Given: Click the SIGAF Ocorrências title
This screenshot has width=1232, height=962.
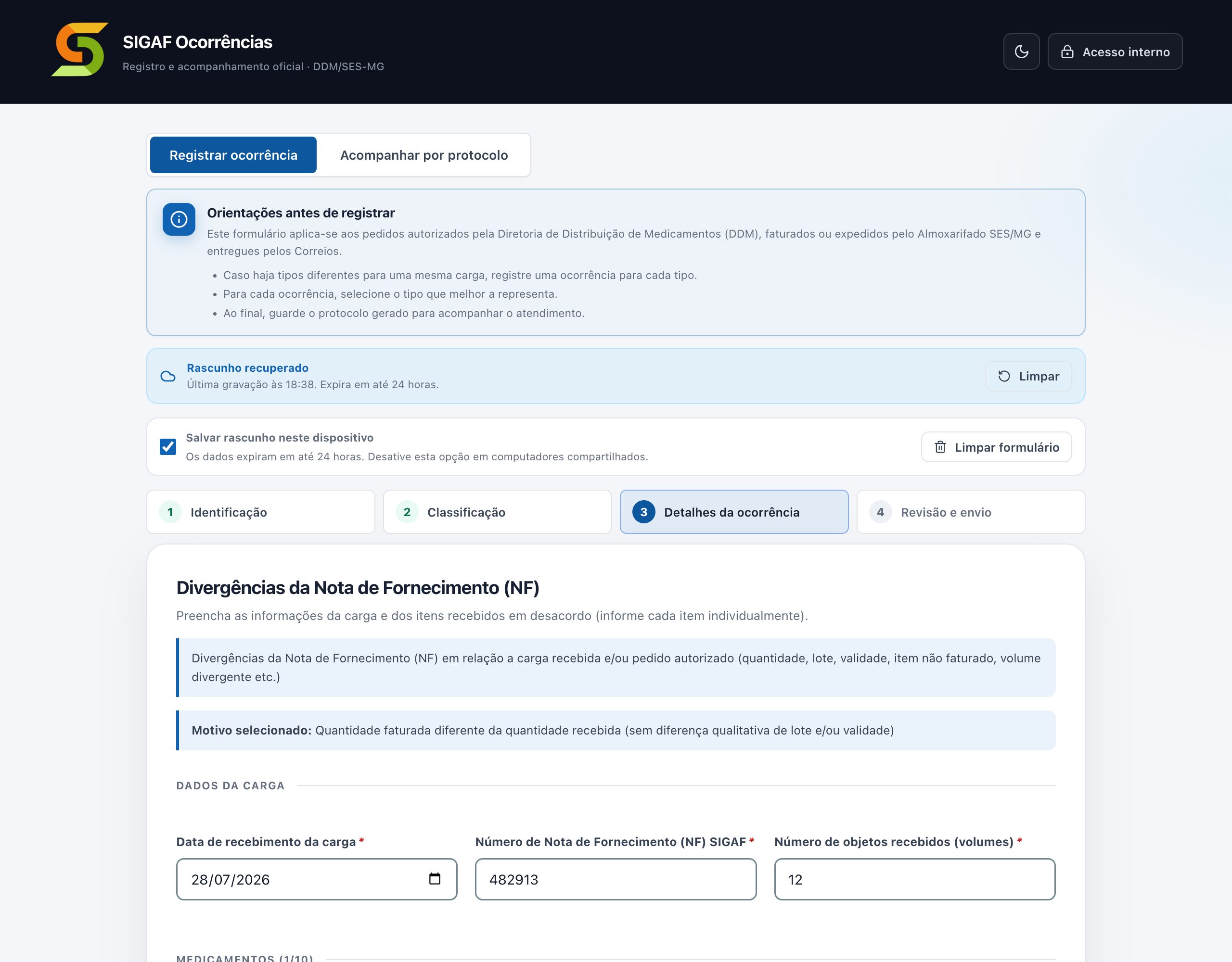Looking at the screenshot, I should [197, 42].
